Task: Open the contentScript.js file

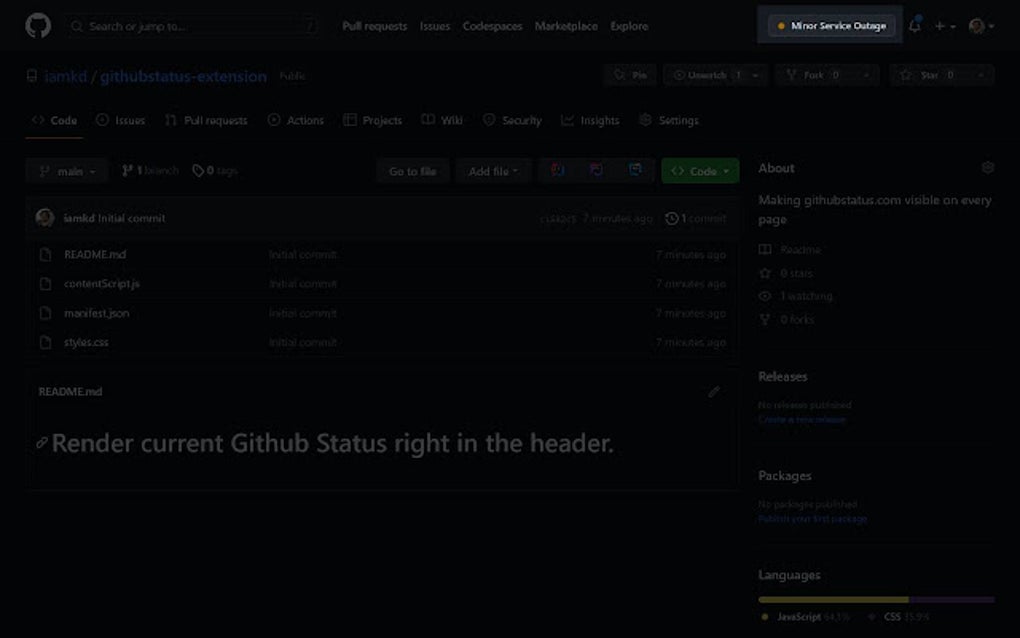Action: point(105,283)
